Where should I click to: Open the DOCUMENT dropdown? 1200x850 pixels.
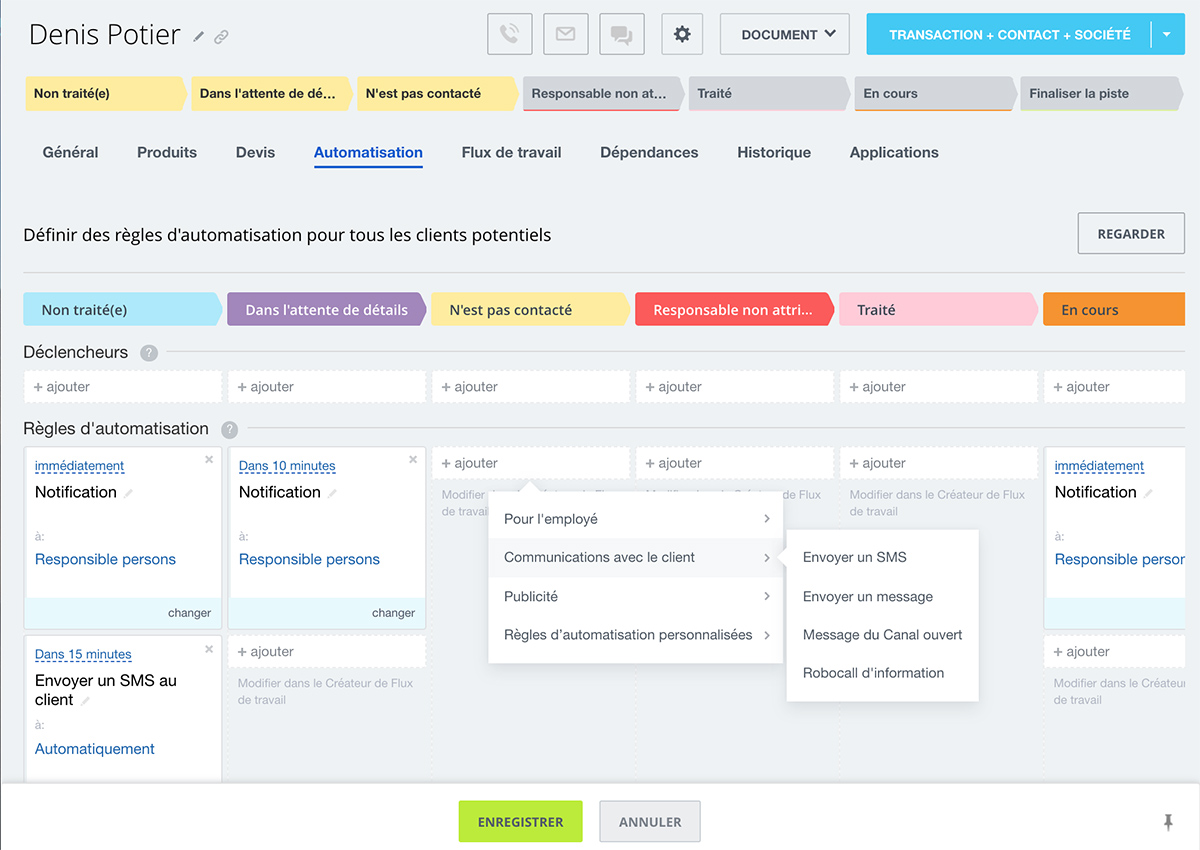coord(785,34)
